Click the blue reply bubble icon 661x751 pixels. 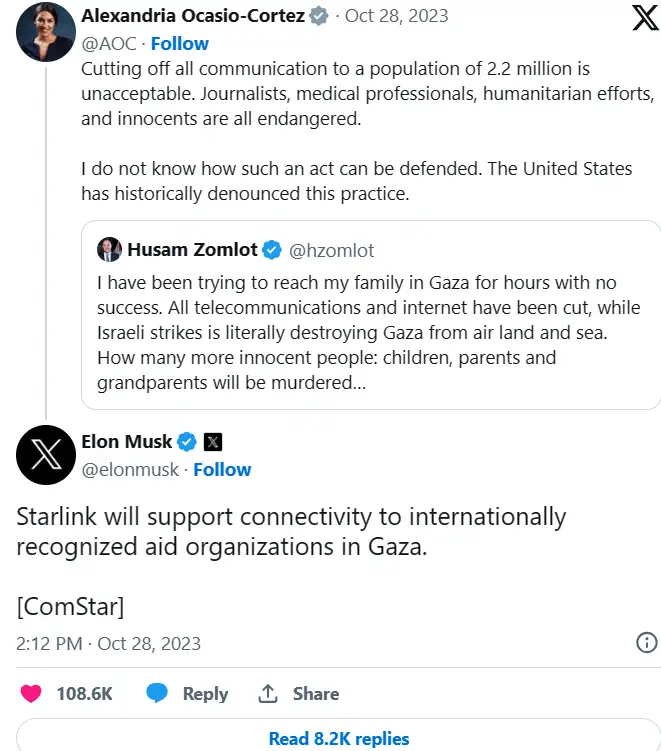157,693
